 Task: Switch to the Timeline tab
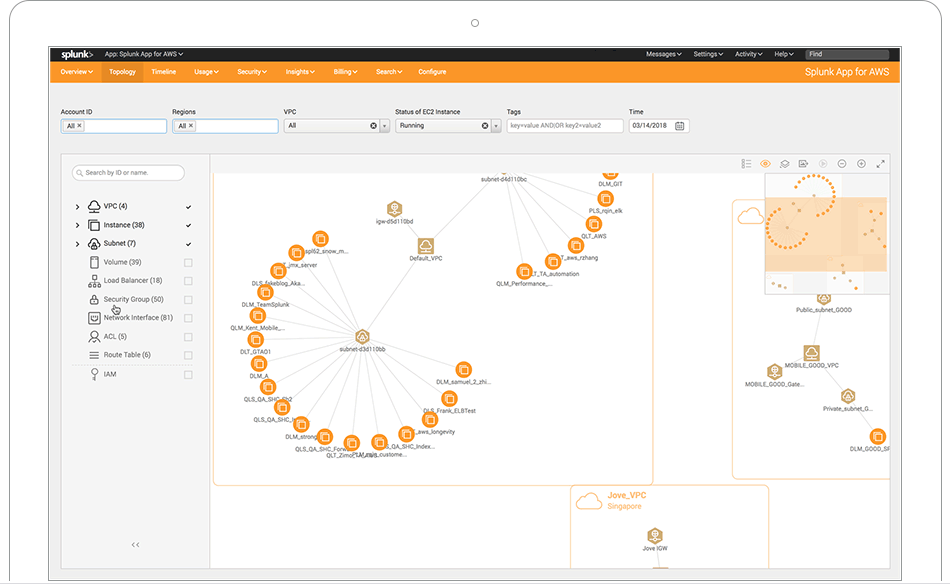click(x=164, y=71)
